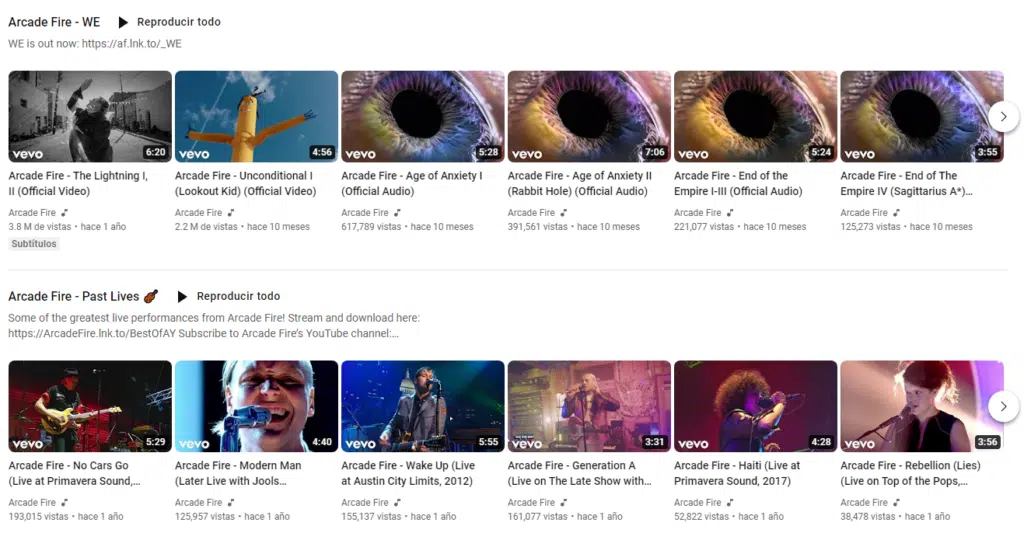Image resolution: width=1024 pixels, height=533 pixels.
Task: Click music note icon under Modern Man
Action: click(x=231, y=503)
